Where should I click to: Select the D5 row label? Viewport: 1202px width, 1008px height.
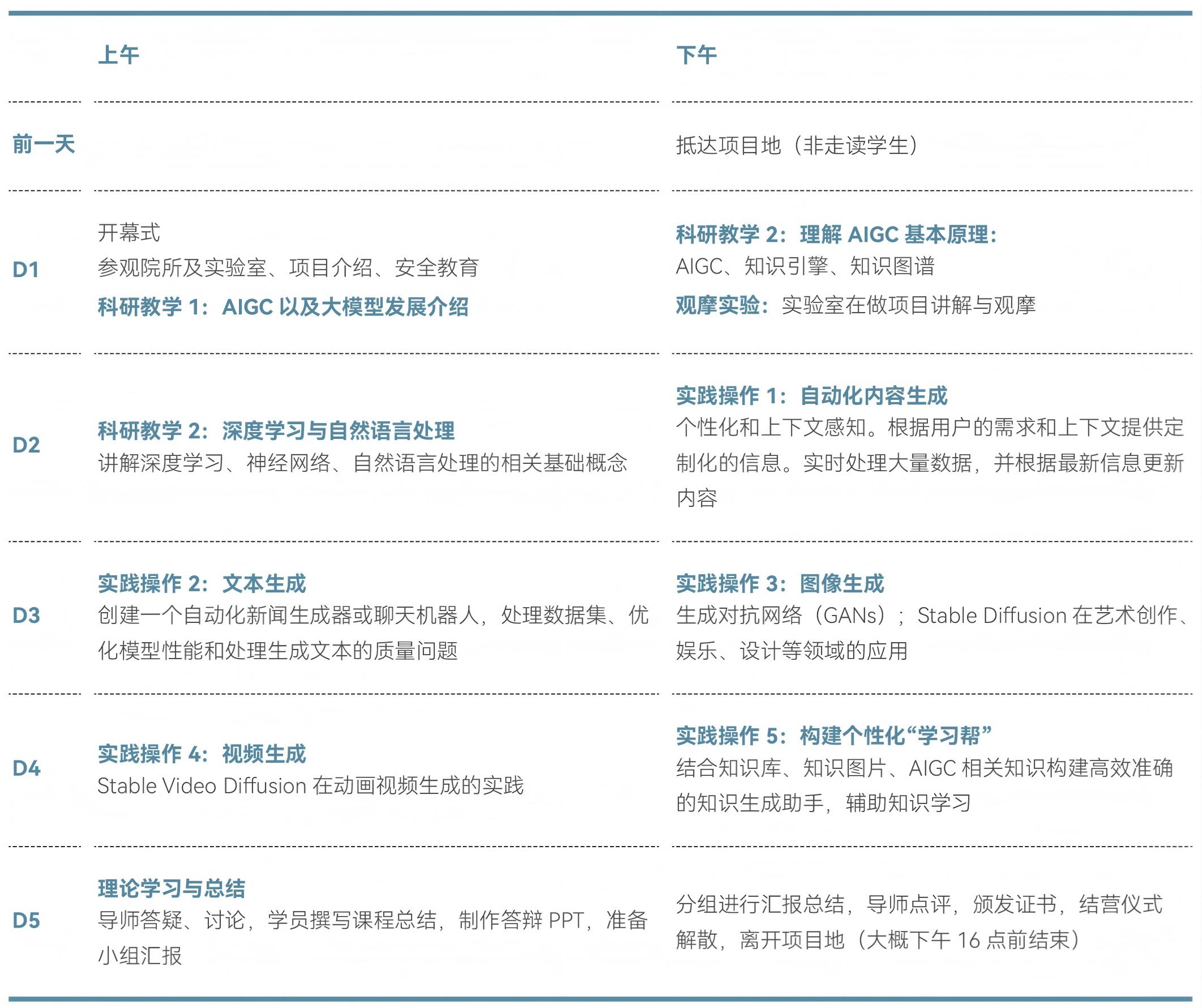point(27,921)
